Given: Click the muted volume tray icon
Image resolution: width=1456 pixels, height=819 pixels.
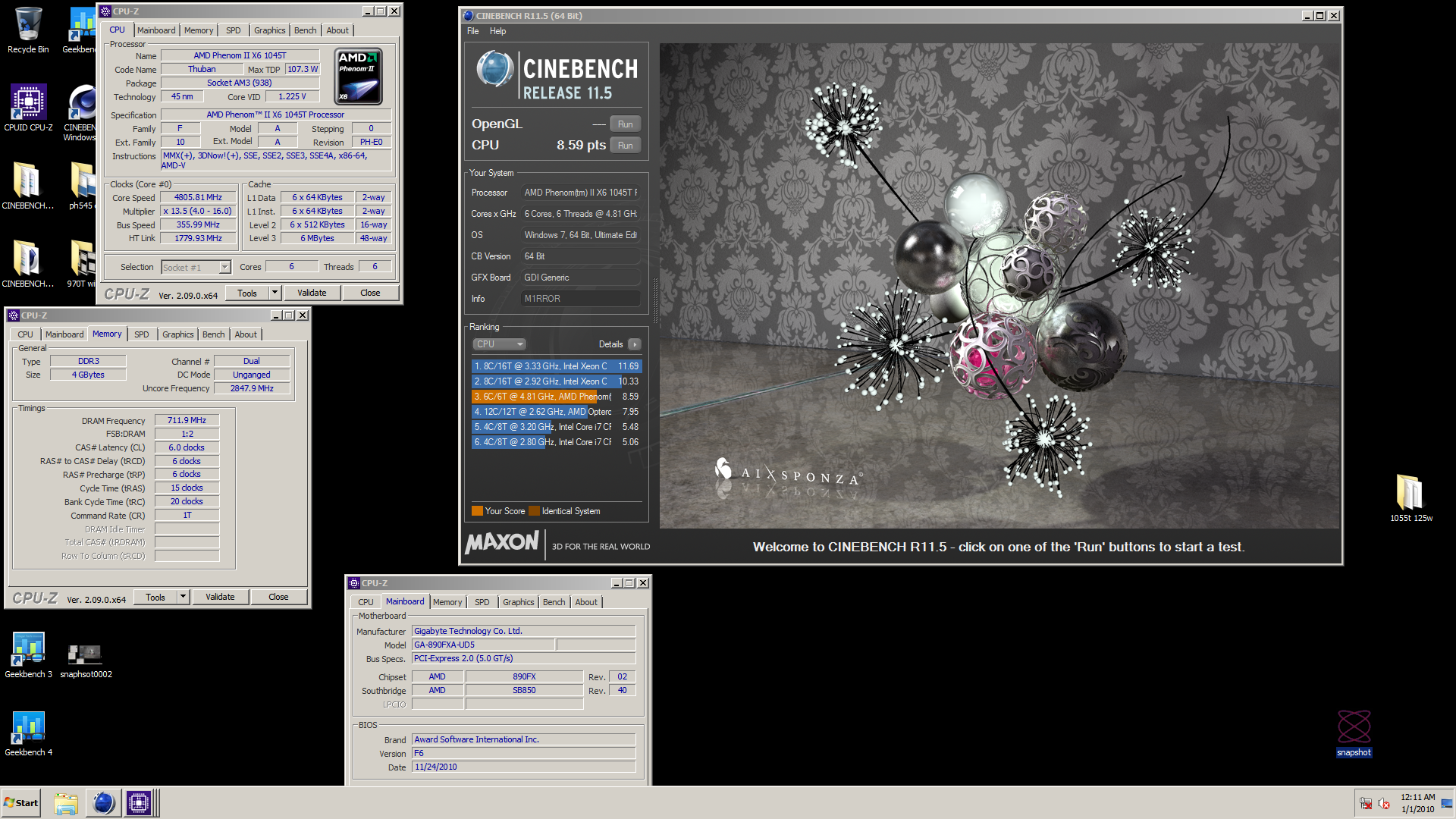Looking at the screenshot, I should click(x=1384, y=804).
